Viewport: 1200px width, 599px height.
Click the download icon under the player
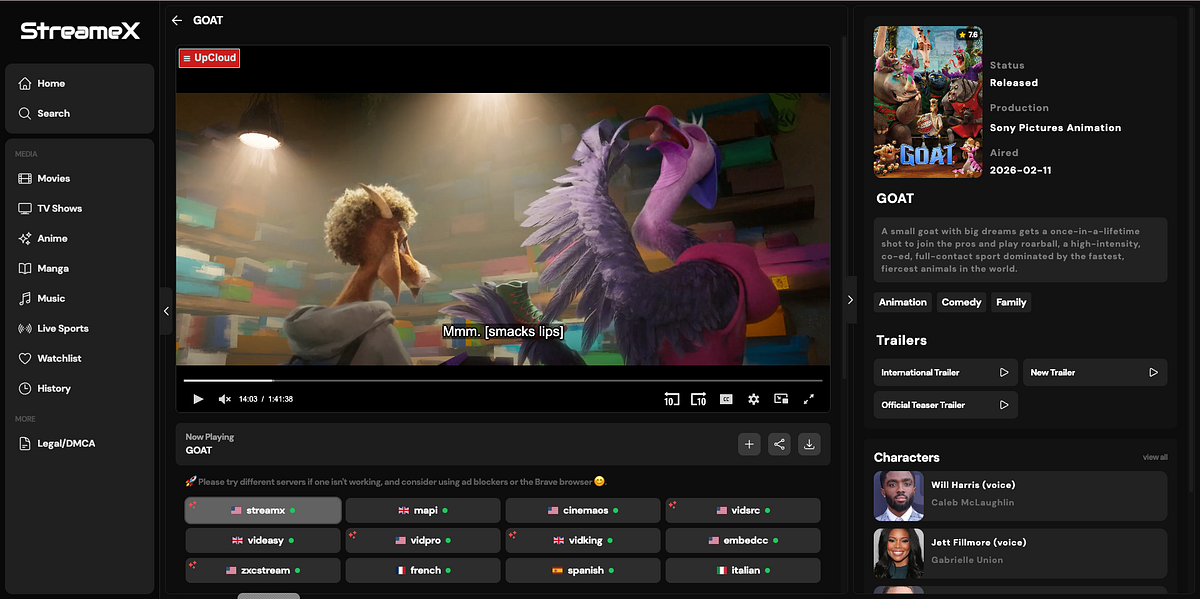[810, 444]
